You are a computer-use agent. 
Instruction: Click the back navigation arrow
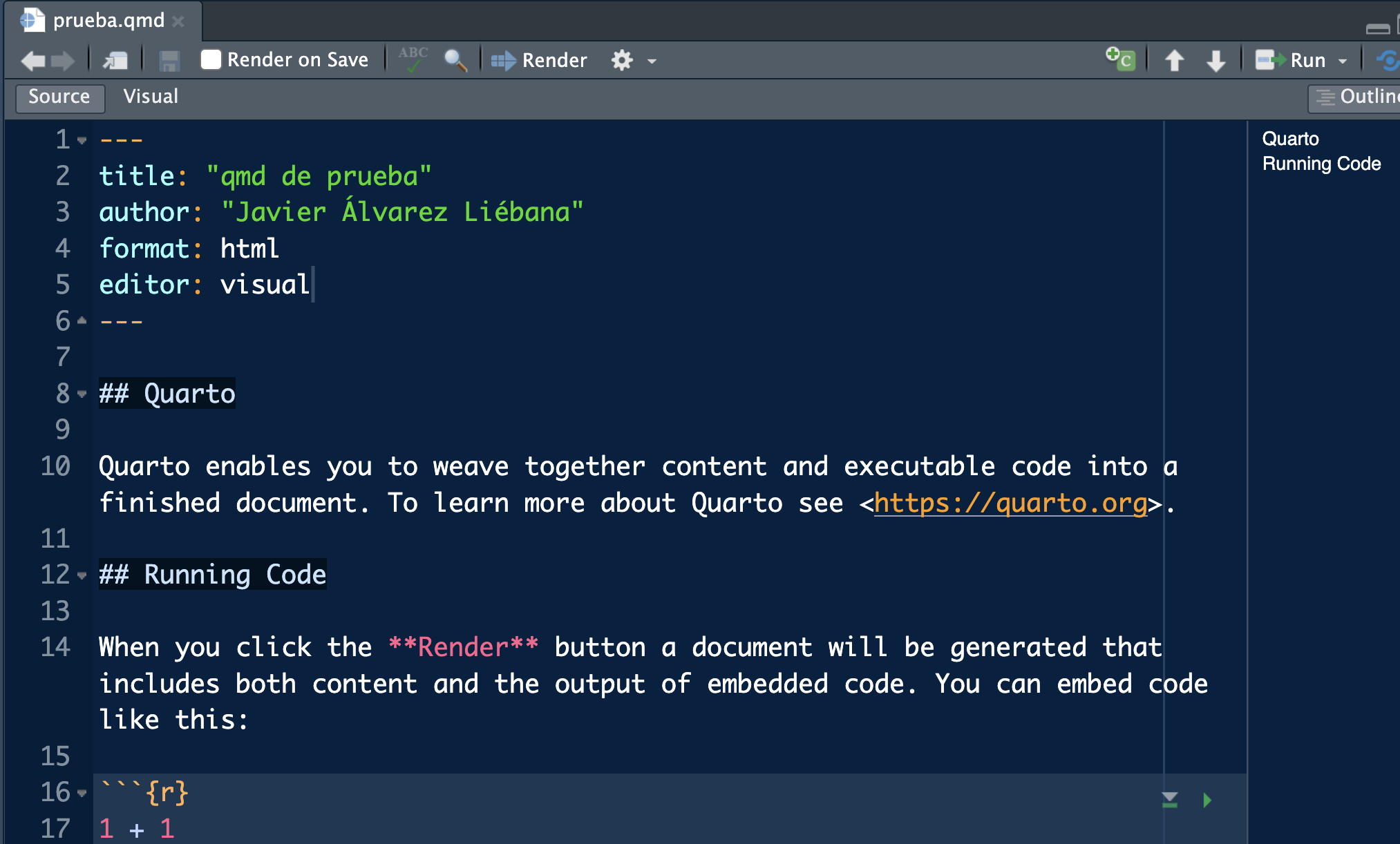(x=32, y=61)
